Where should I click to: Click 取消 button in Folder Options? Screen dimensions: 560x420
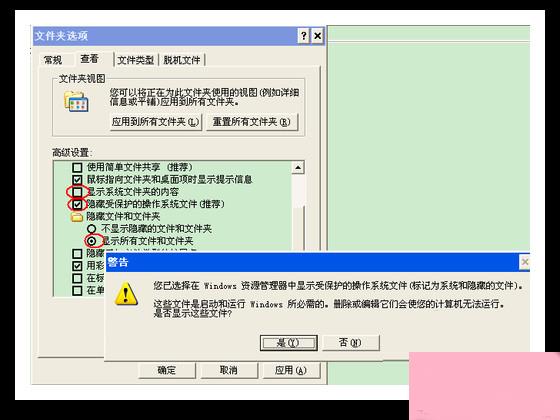point(229,370)
